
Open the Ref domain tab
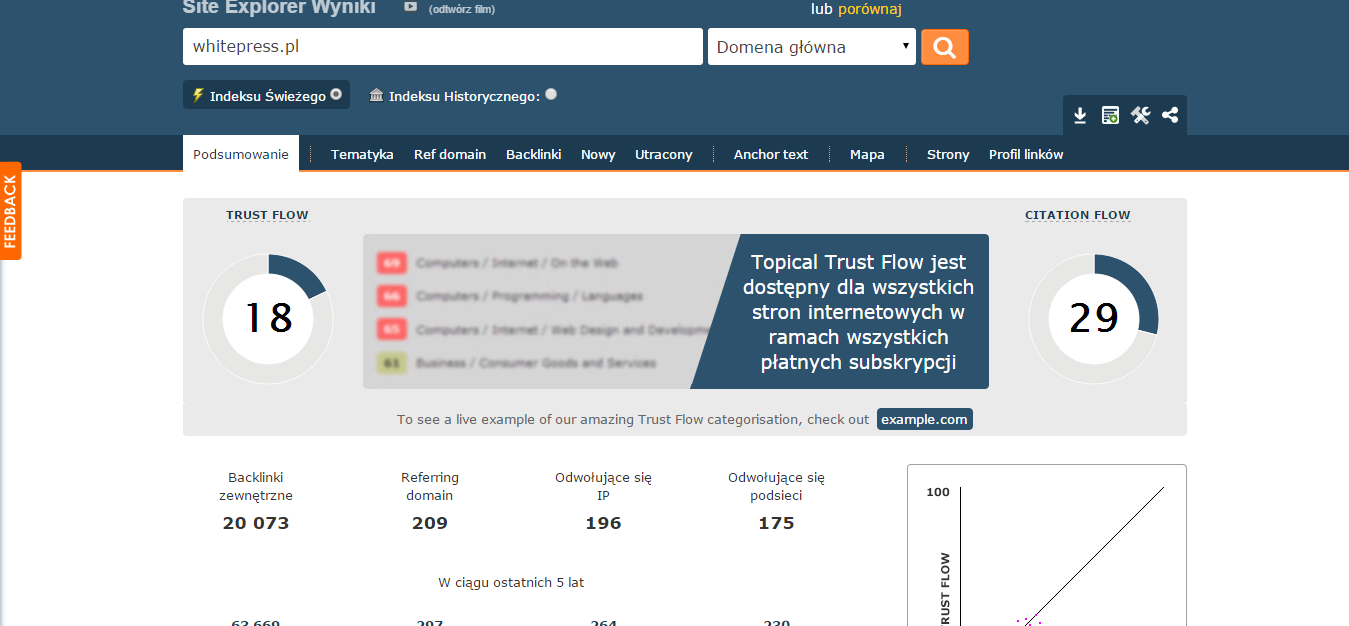click(450, 154)
